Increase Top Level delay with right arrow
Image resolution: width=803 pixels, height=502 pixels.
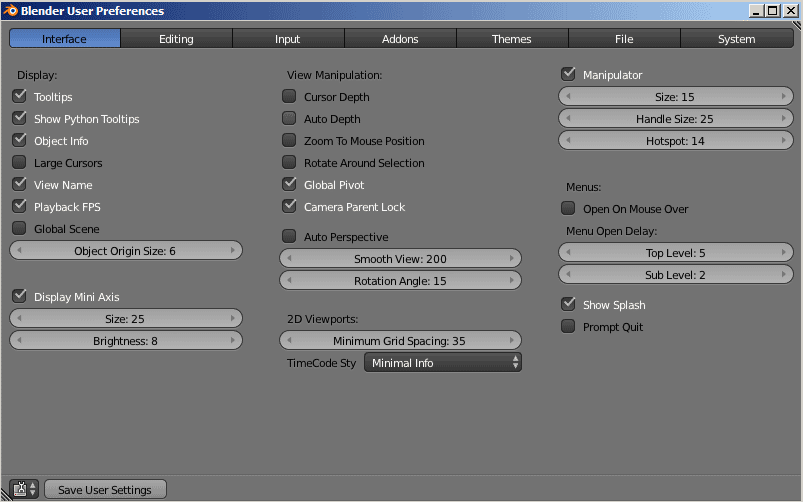point(784,253)
